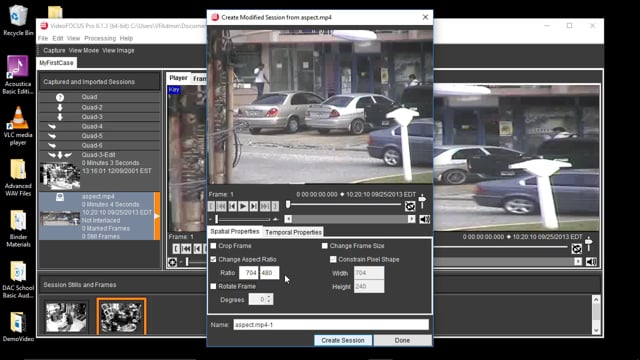Step forward one frame in the dialog player
640x360 pixels.
[x=253, y=206]
